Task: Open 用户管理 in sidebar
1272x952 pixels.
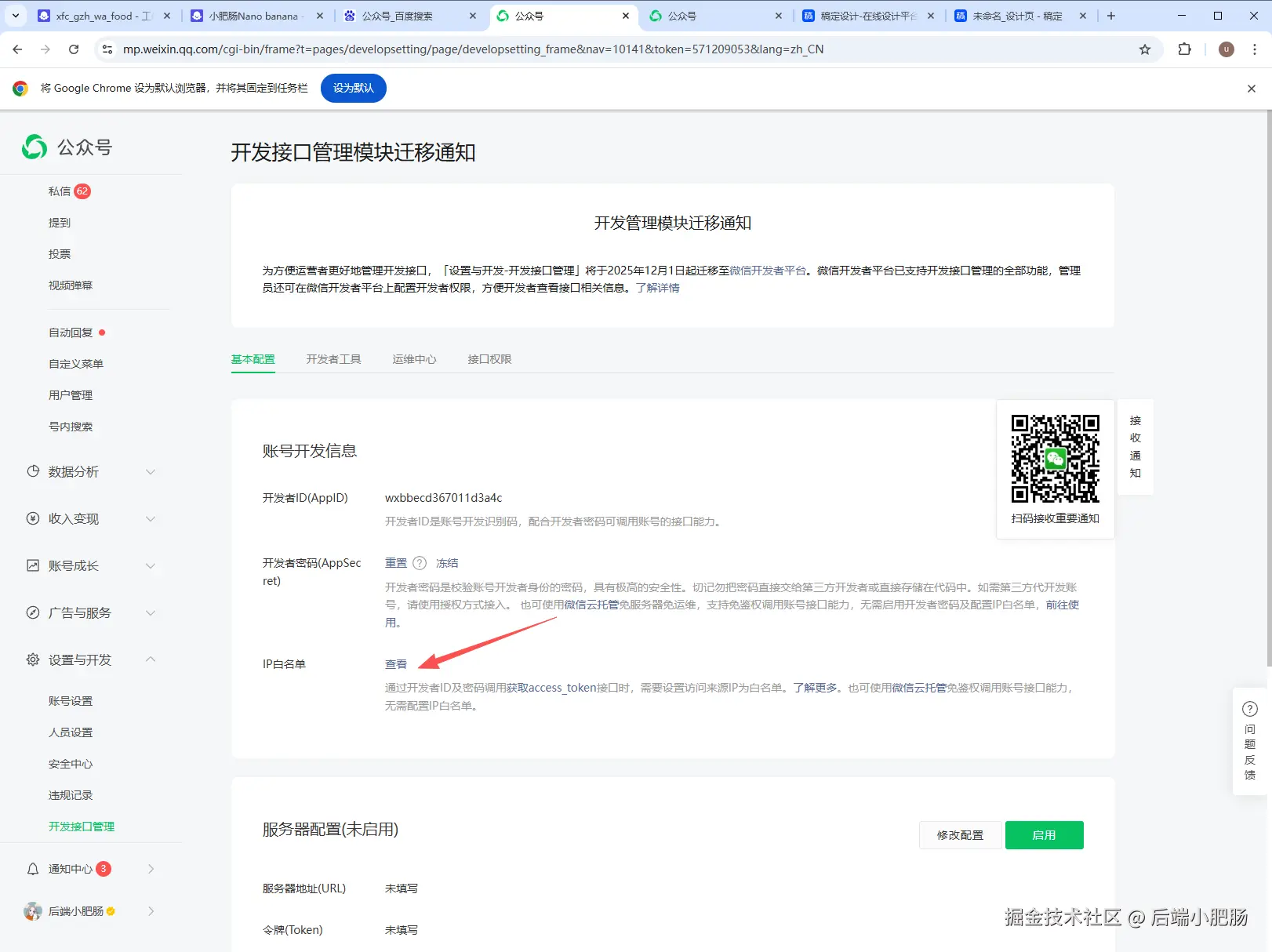Action: pyautogui.click(x=71, y=395)
